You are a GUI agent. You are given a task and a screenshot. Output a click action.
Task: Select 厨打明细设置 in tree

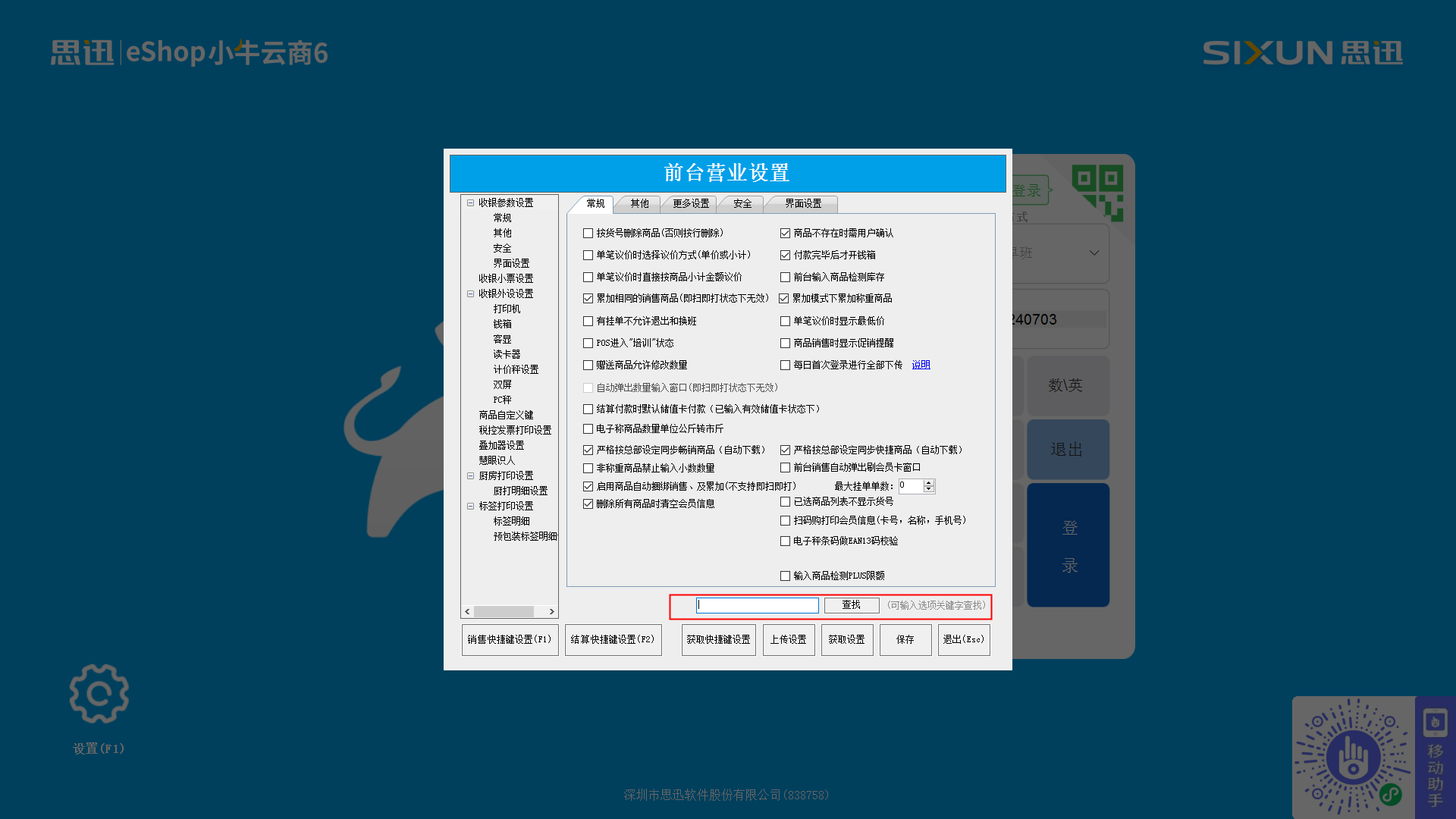click(x=520, y=491)
